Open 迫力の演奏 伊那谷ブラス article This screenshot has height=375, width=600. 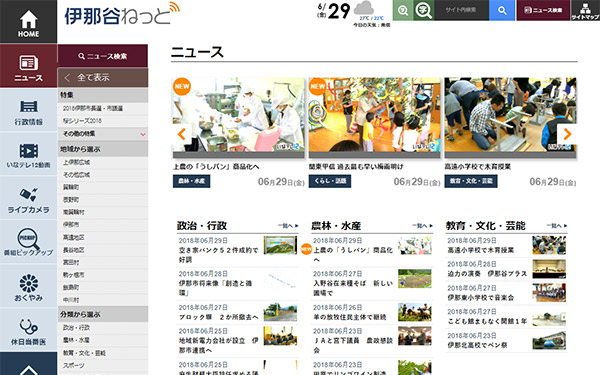click(x=487, y=274)
